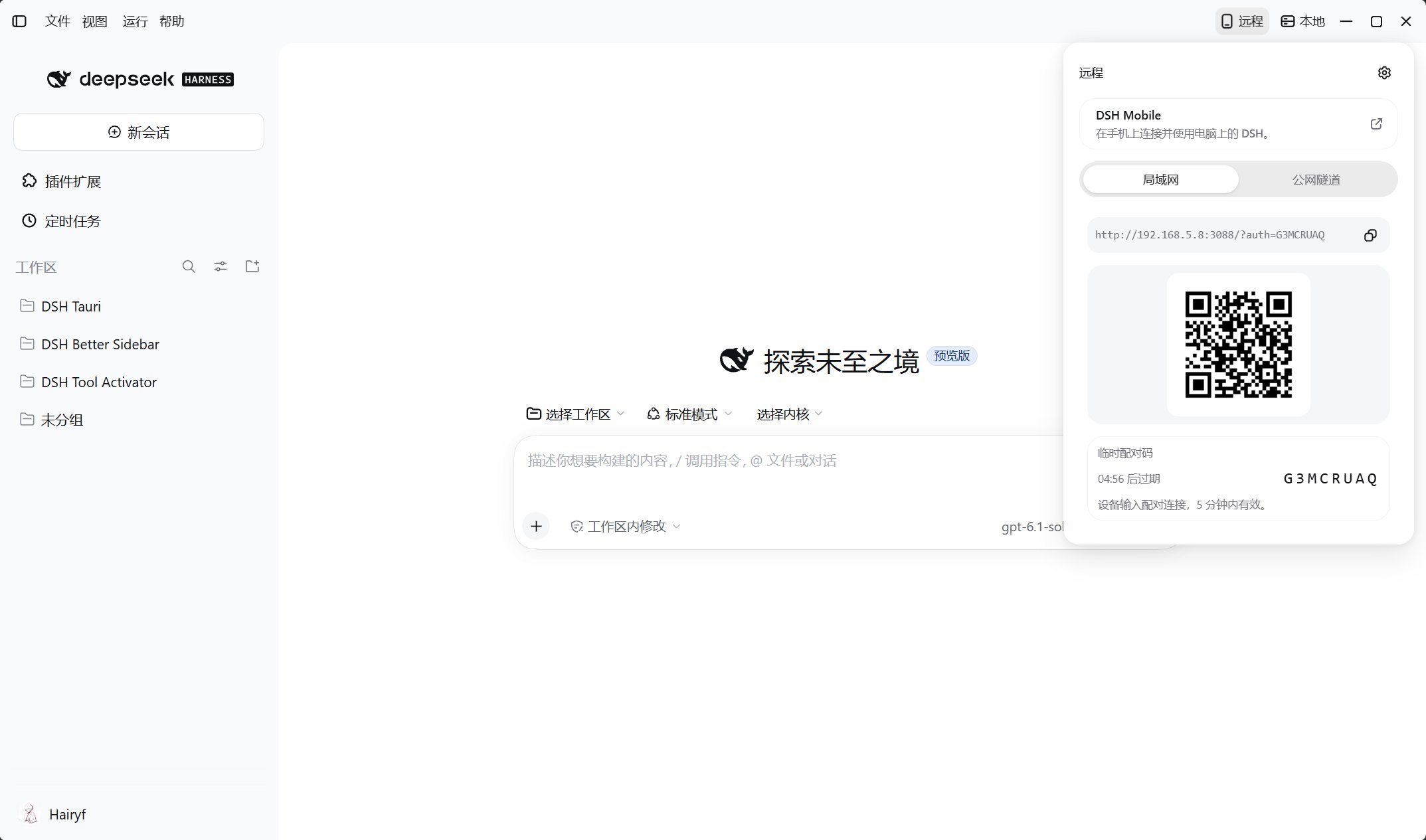Open 标准模式 mode dropdown

click(x=689, y=414)
